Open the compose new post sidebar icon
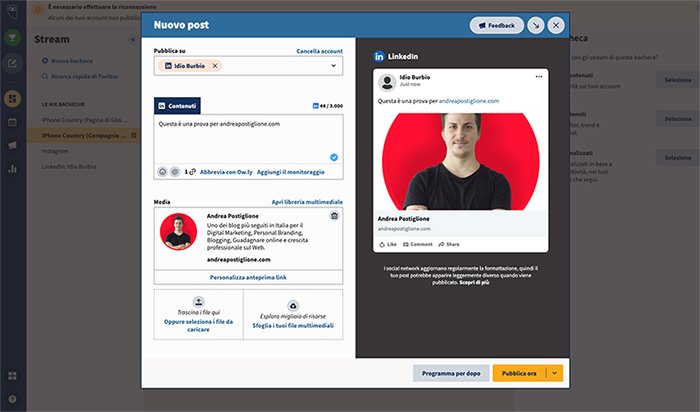 12,63
